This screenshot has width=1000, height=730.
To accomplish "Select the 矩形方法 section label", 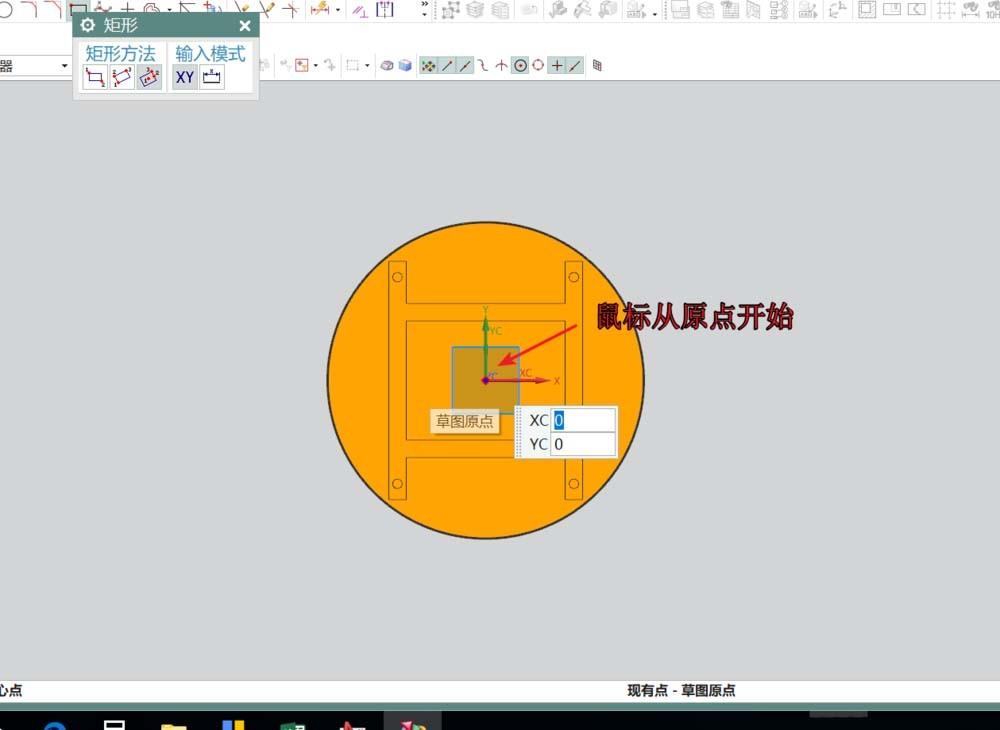I will tap(120, 53).
